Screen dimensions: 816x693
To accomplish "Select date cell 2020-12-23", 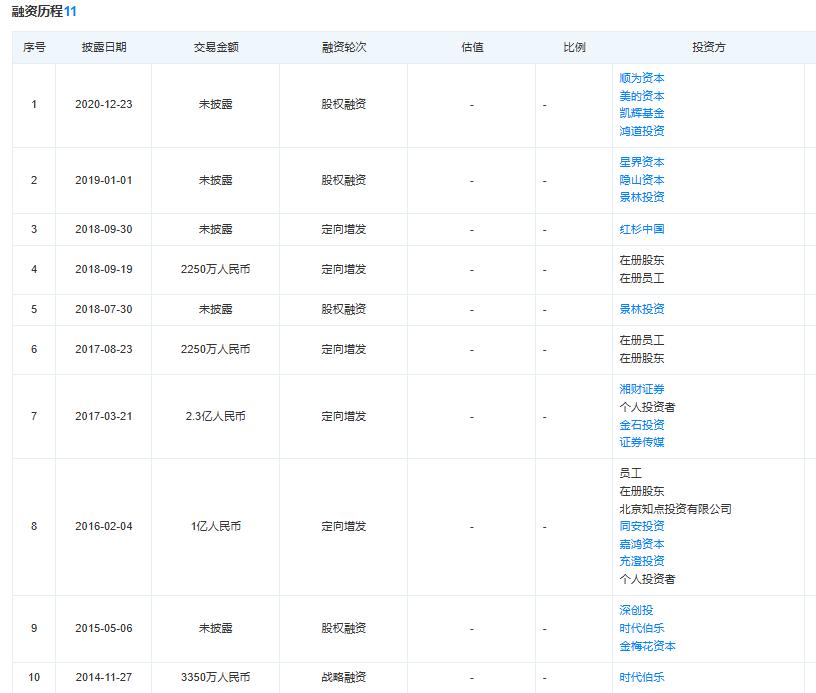I will 104,104.
